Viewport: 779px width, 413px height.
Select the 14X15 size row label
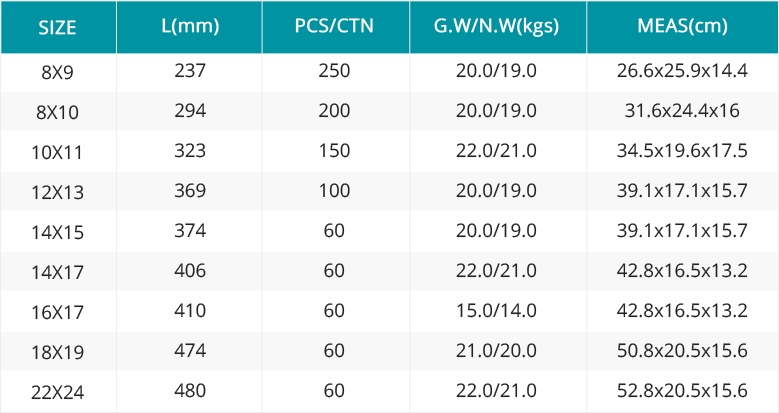[58, 233]
